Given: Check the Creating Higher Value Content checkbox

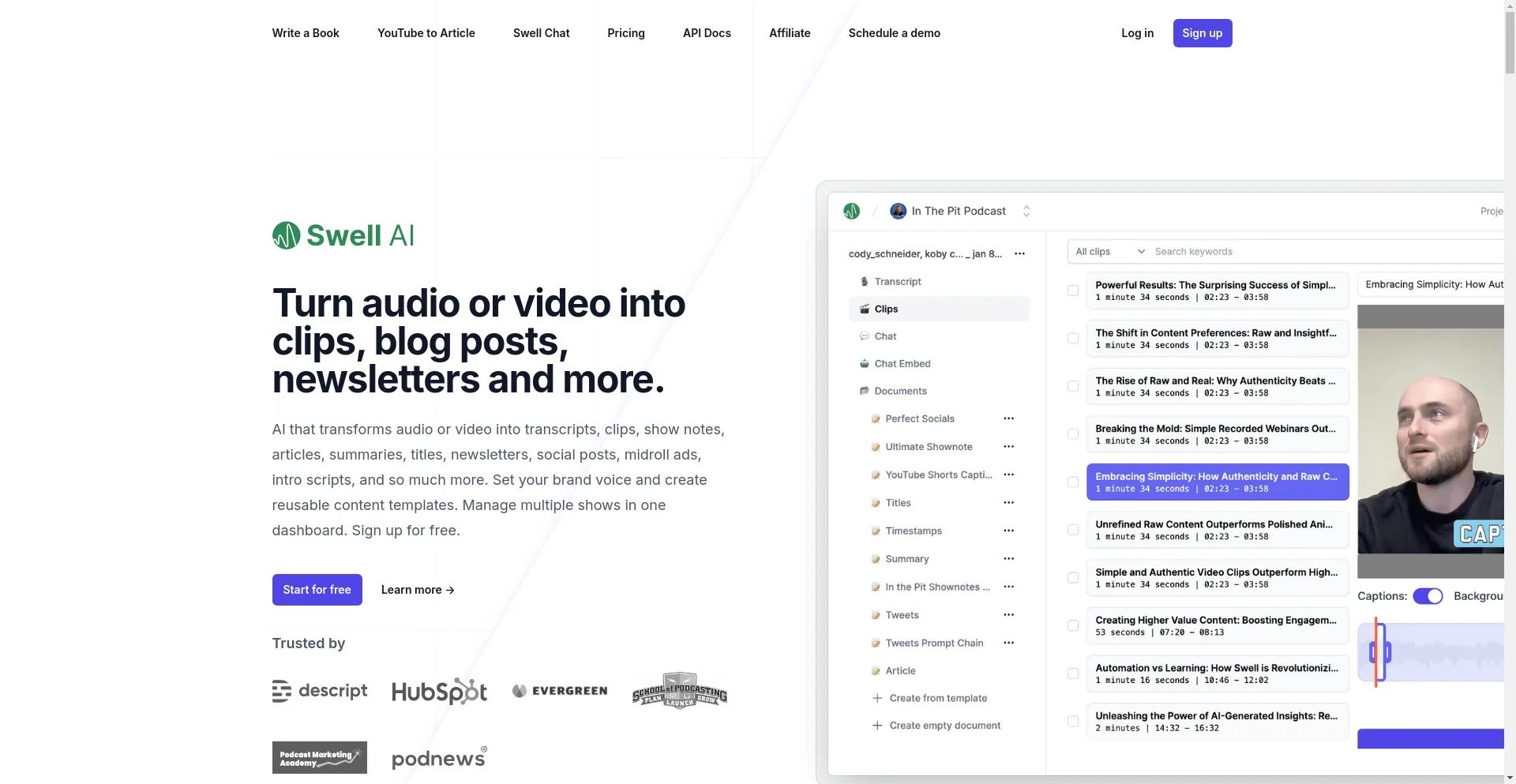Looking at the screenshot, I should (1073, 625).
